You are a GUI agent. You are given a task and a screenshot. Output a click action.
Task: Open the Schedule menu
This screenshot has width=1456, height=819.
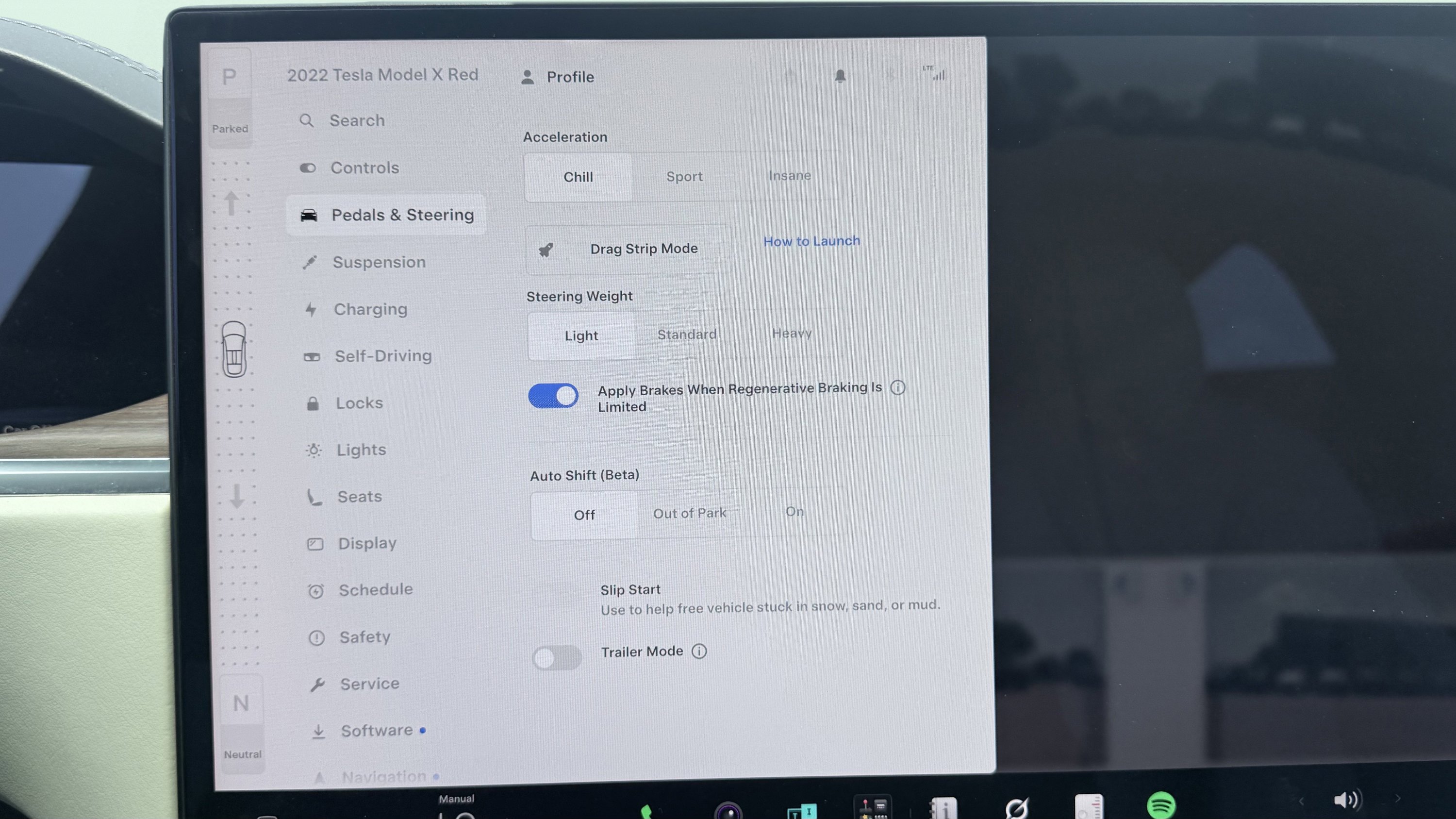click(361, 590)
